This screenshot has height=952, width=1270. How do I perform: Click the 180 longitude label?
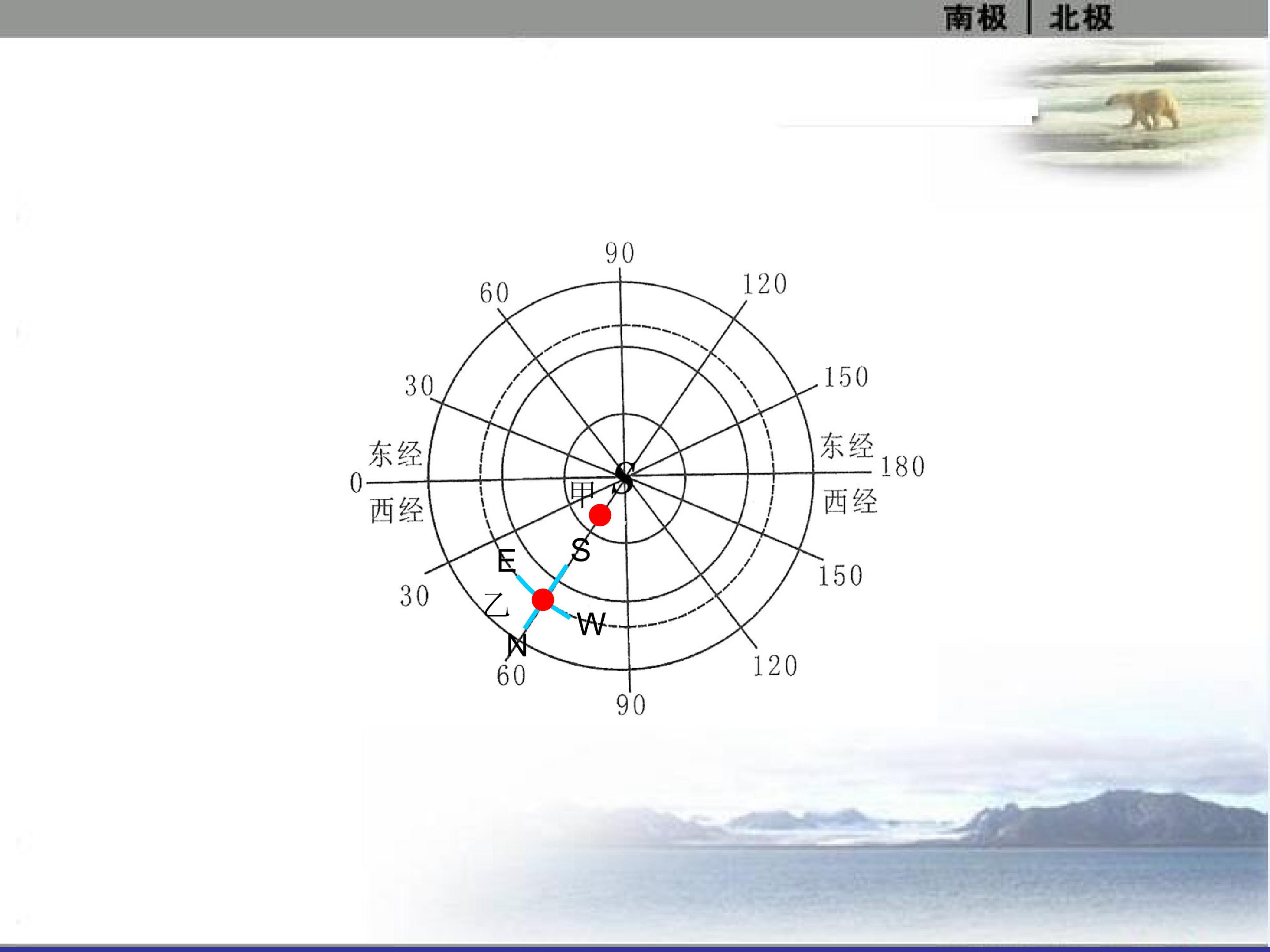(903, 467)
